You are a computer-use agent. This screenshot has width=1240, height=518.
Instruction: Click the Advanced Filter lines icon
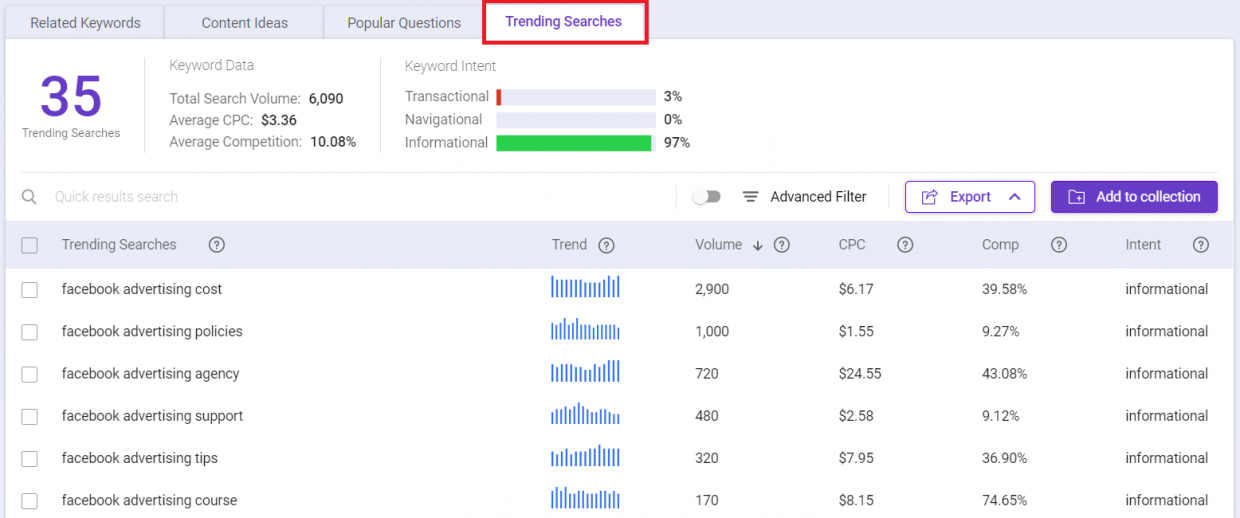point(751,197)
